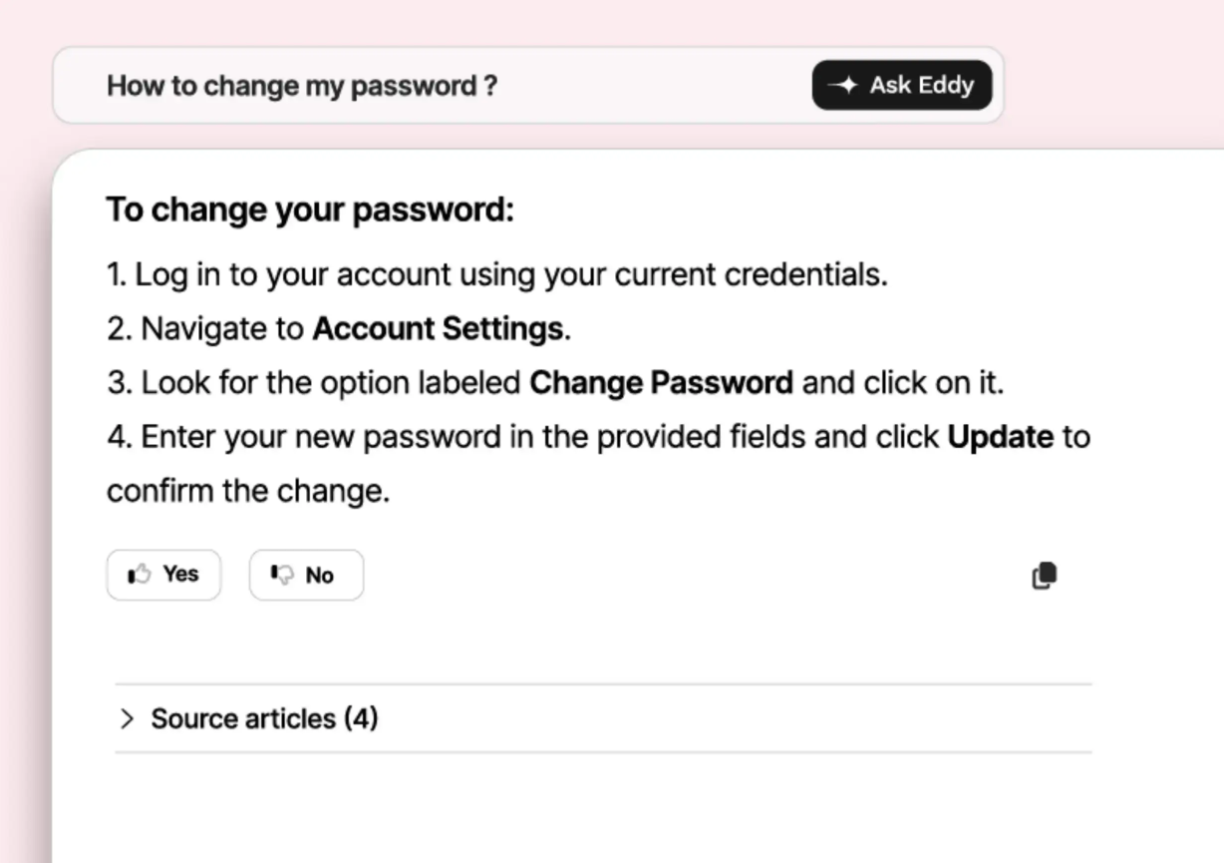Expand the Source articles chevron arrow
Viewport: 1224px width, 863px height.
point(126,719)
